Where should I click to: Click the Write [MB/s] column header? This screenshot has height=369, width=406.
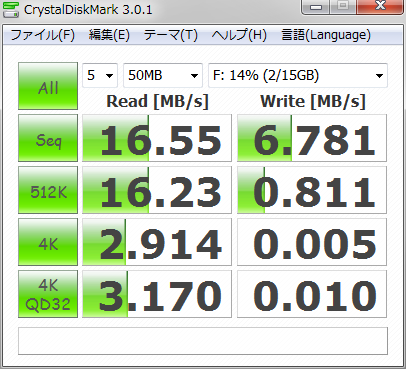tap(313, 101)
